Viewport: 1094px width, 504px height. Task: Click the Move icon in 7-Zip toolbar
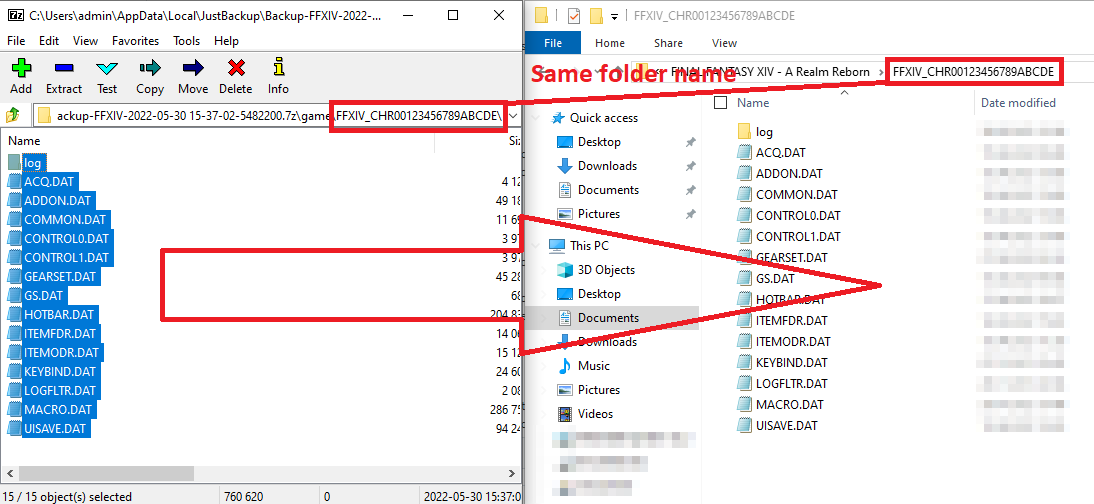click(x=193, y=68)
